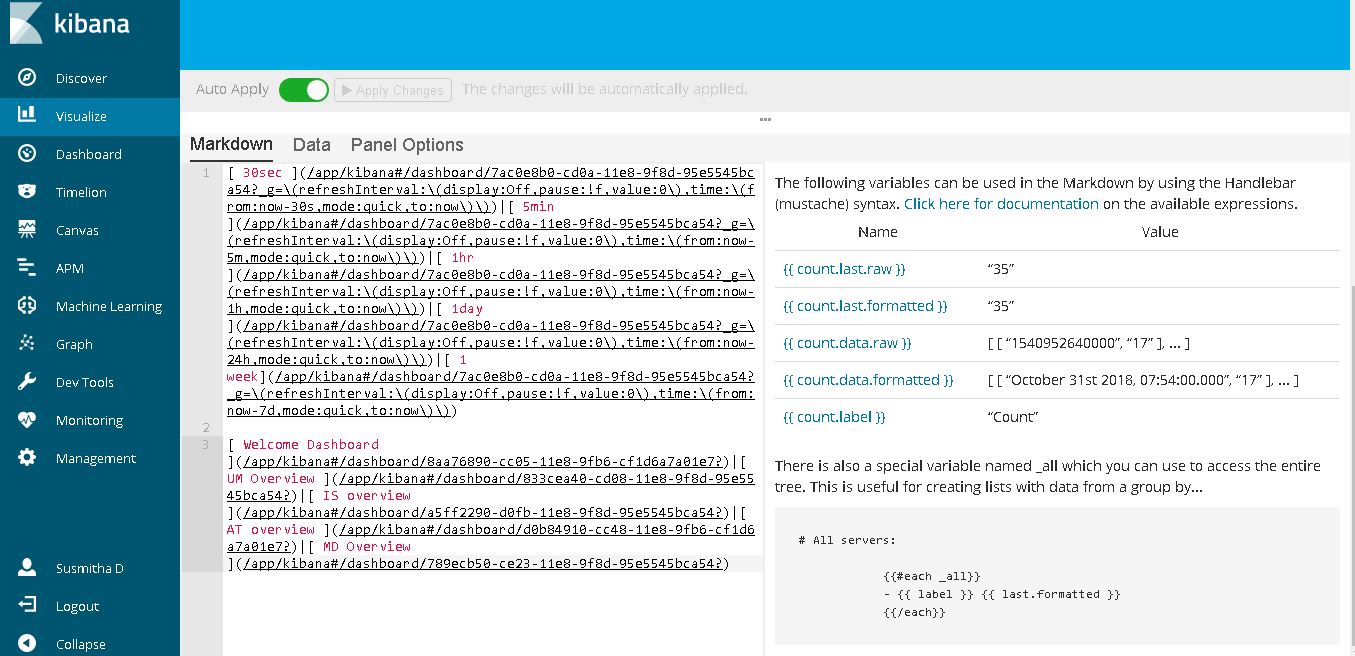This screenshot has width=1355, height=656.
Task: Click the Kibana logo
Action: pos(70,23)
